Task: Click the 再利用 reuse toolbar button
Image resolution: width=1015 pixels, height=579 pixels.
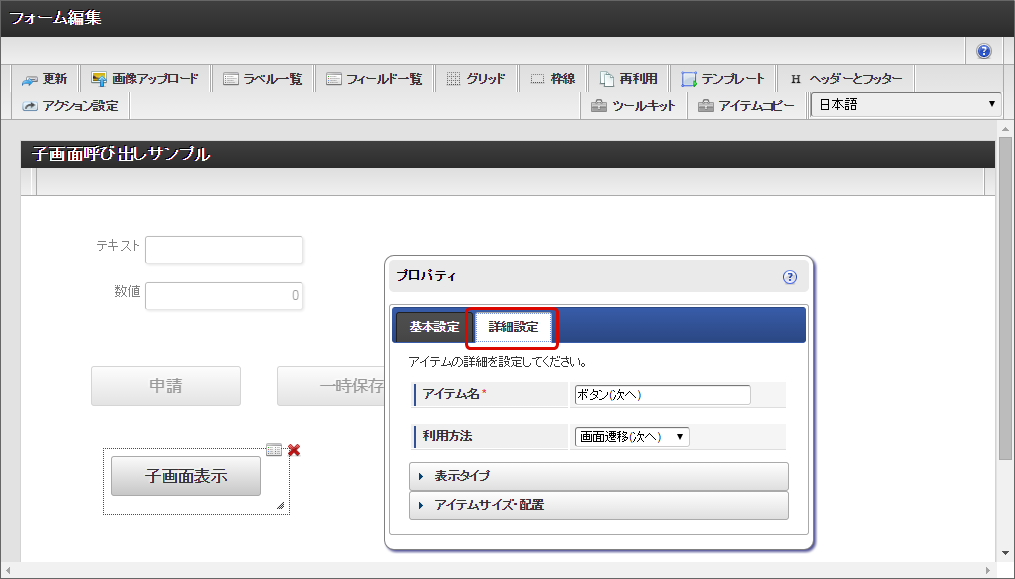Action: [x=629, y=79]
